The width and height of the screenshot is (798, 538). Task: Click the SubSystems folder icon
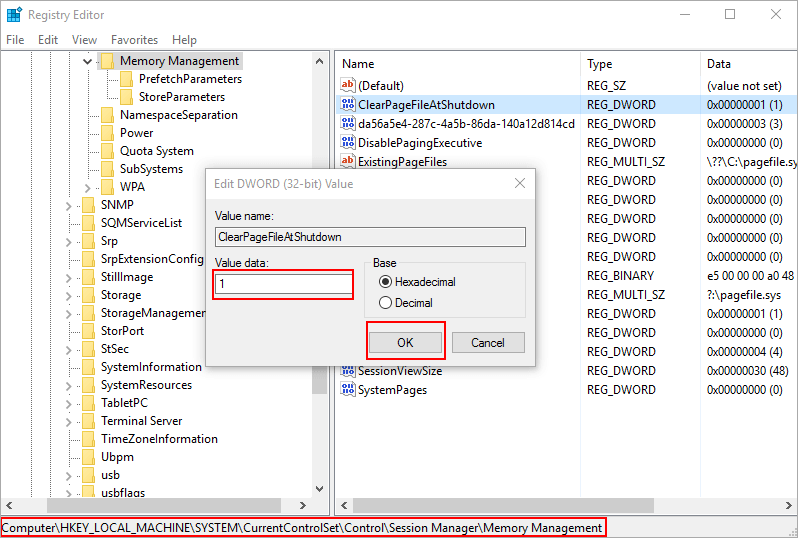pos(107,169)
